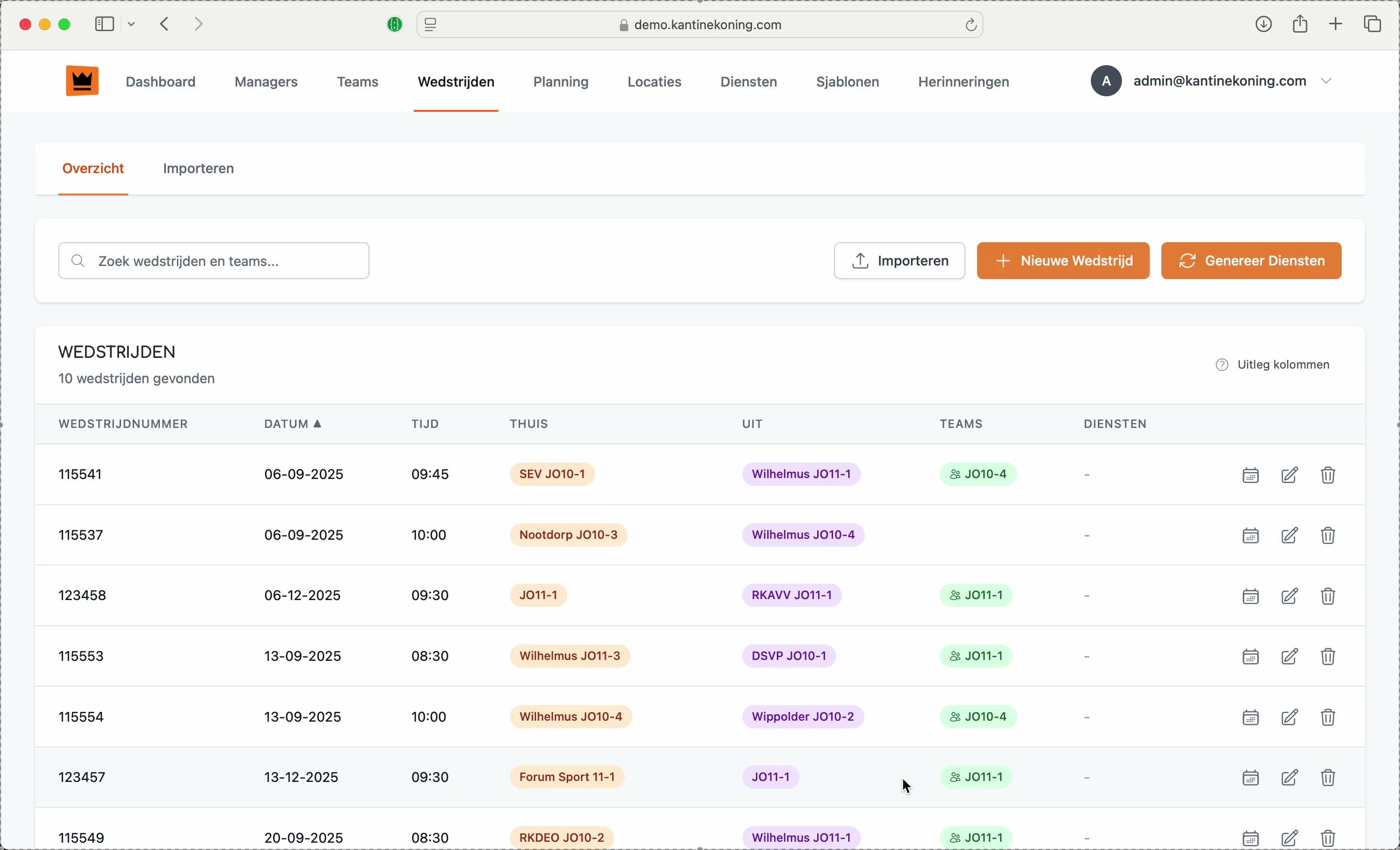Reload the page with the refresh icon

click(x=970, y=25)
